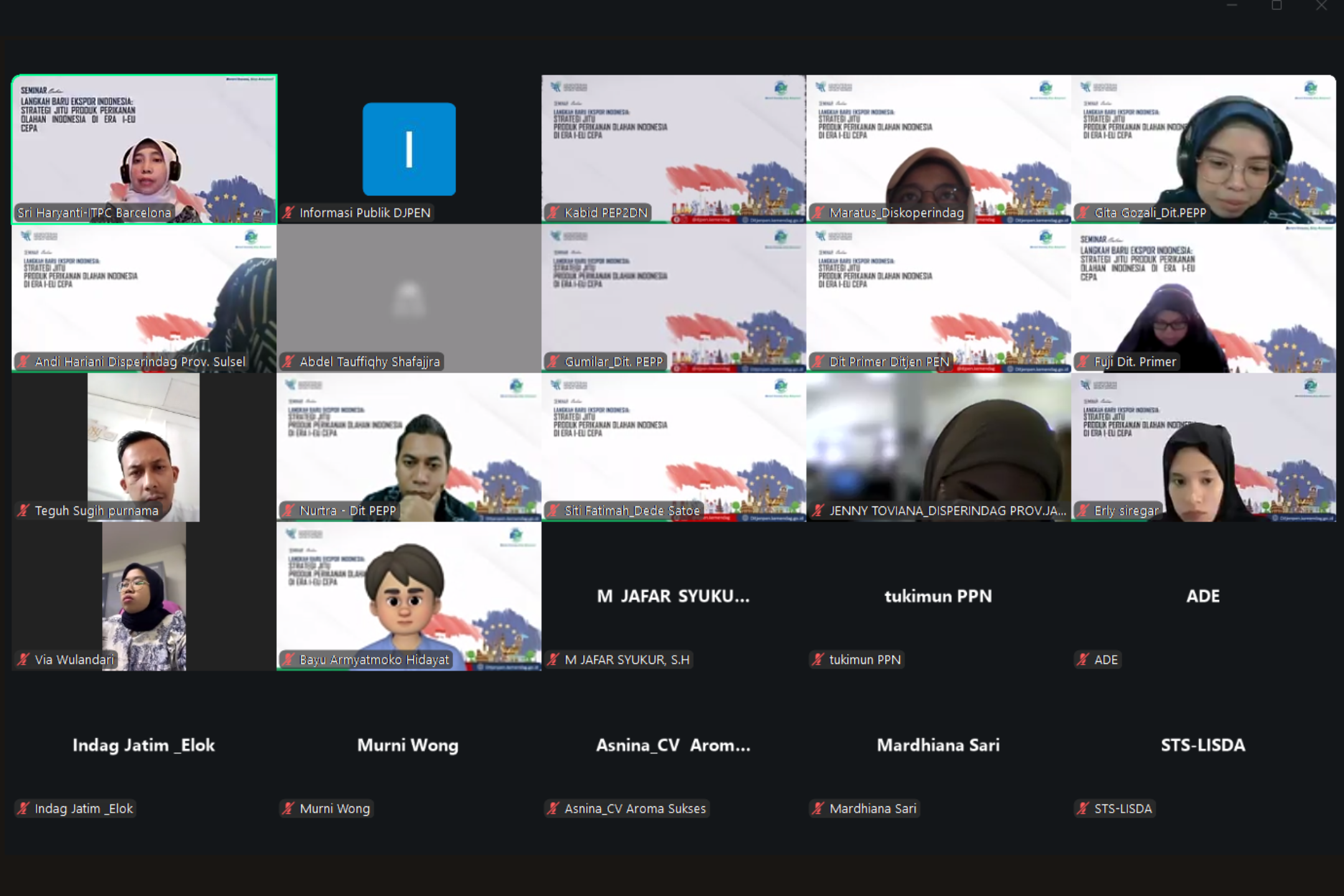Click the Abdel Tauffiqhy Shafajjra name label
This screenshot has width=1344, height=896.
(x=370, y=362)
